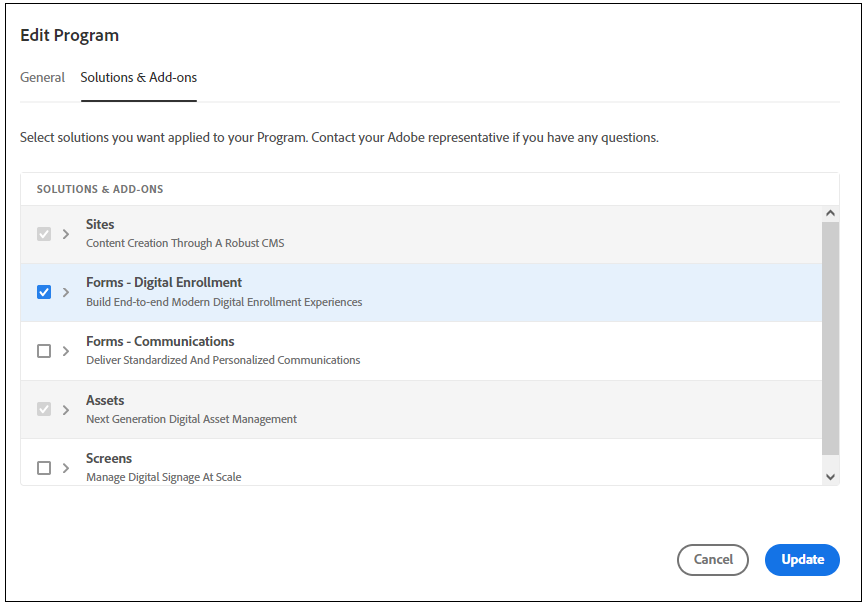Expand the Screens solution chevron
Screen dimensions: 868x608
coord(66,468)
